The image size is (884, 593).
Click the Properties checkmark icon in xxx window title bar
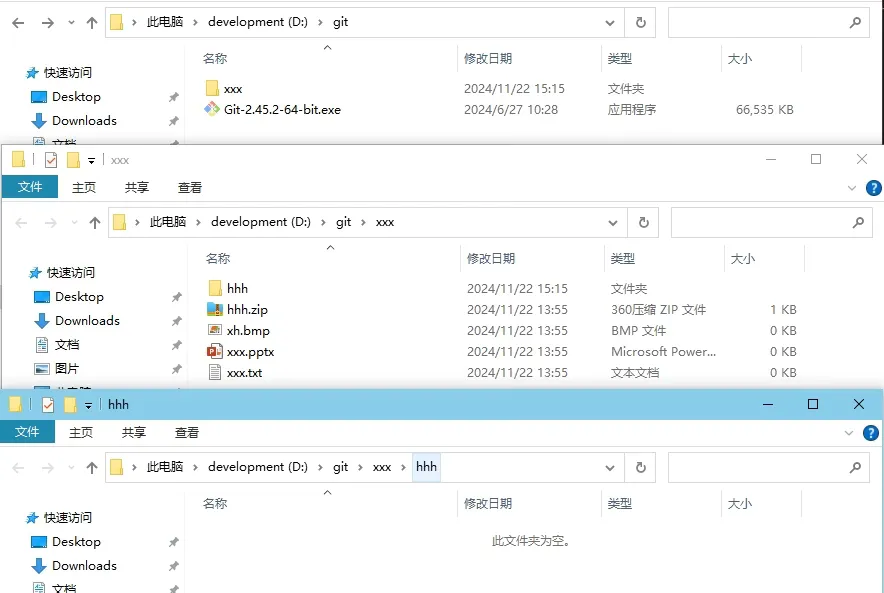point(51,160)
